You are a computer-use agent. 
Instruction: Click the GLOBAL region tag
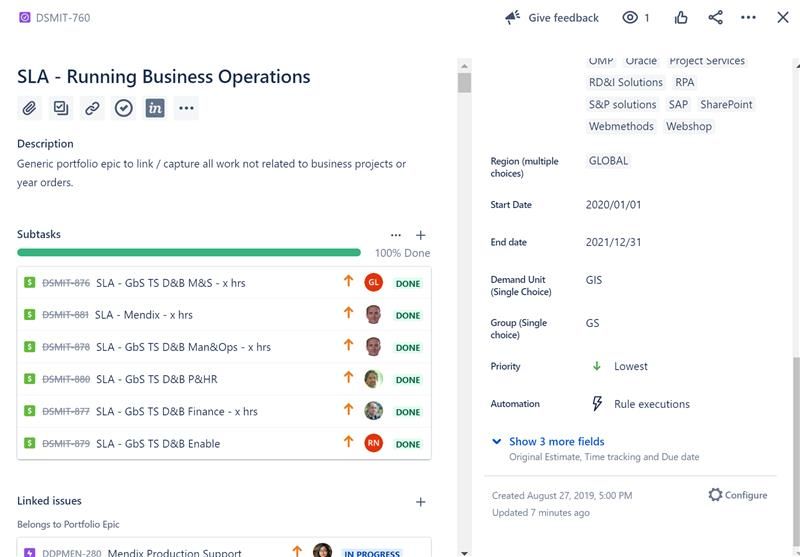[x=608, y=161]
